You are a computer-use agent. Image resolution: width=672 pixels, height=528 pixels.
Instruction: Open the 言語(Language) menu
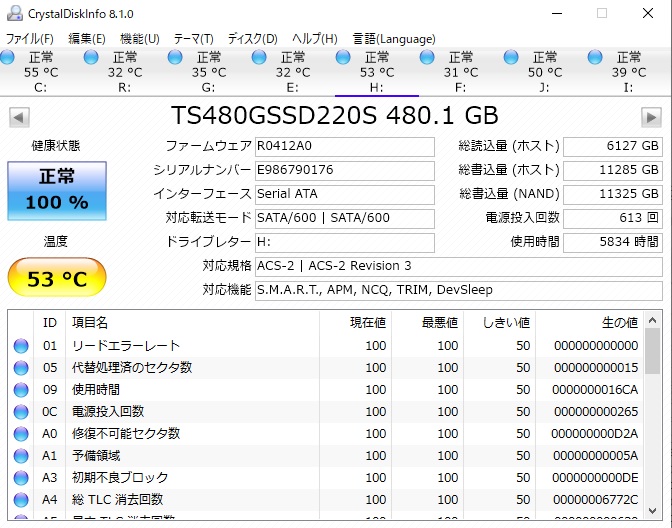pos(394,39)
